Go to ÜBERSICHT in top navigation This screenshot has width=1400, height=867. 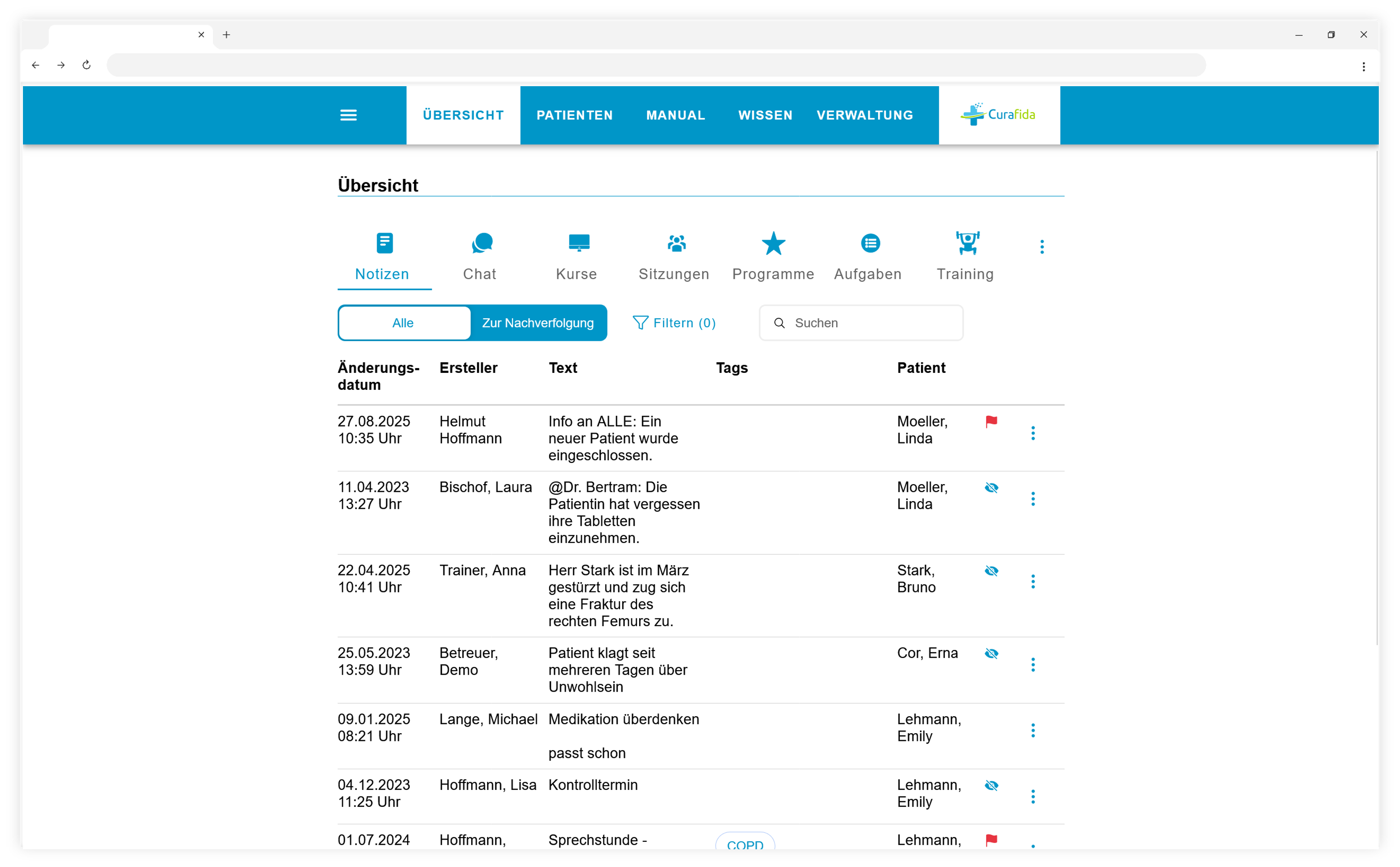(x=463, y=115)
